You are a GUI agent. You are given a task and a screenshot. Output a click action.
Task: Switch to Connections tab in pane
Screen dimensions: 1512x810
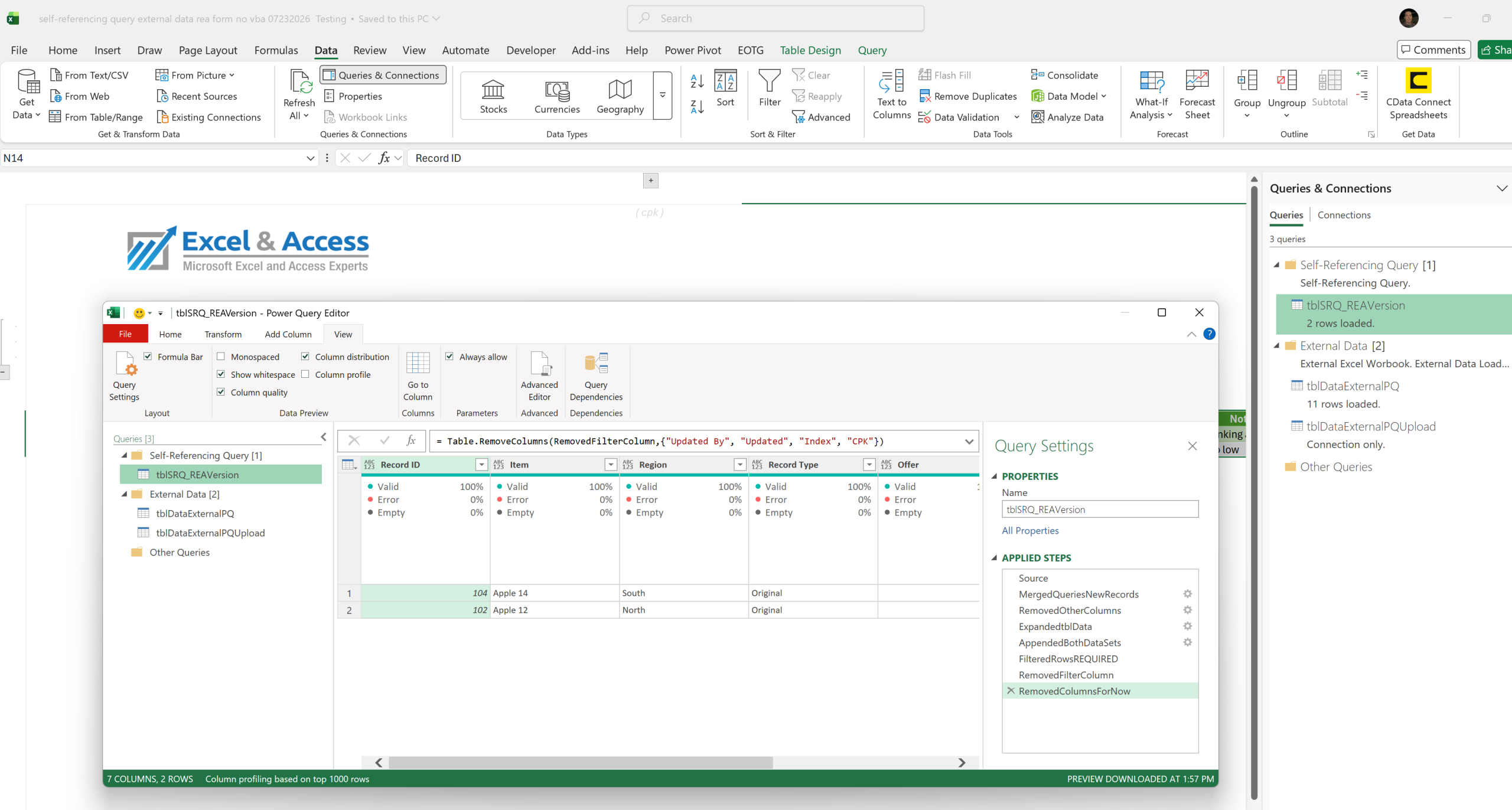pos(1344,215)
